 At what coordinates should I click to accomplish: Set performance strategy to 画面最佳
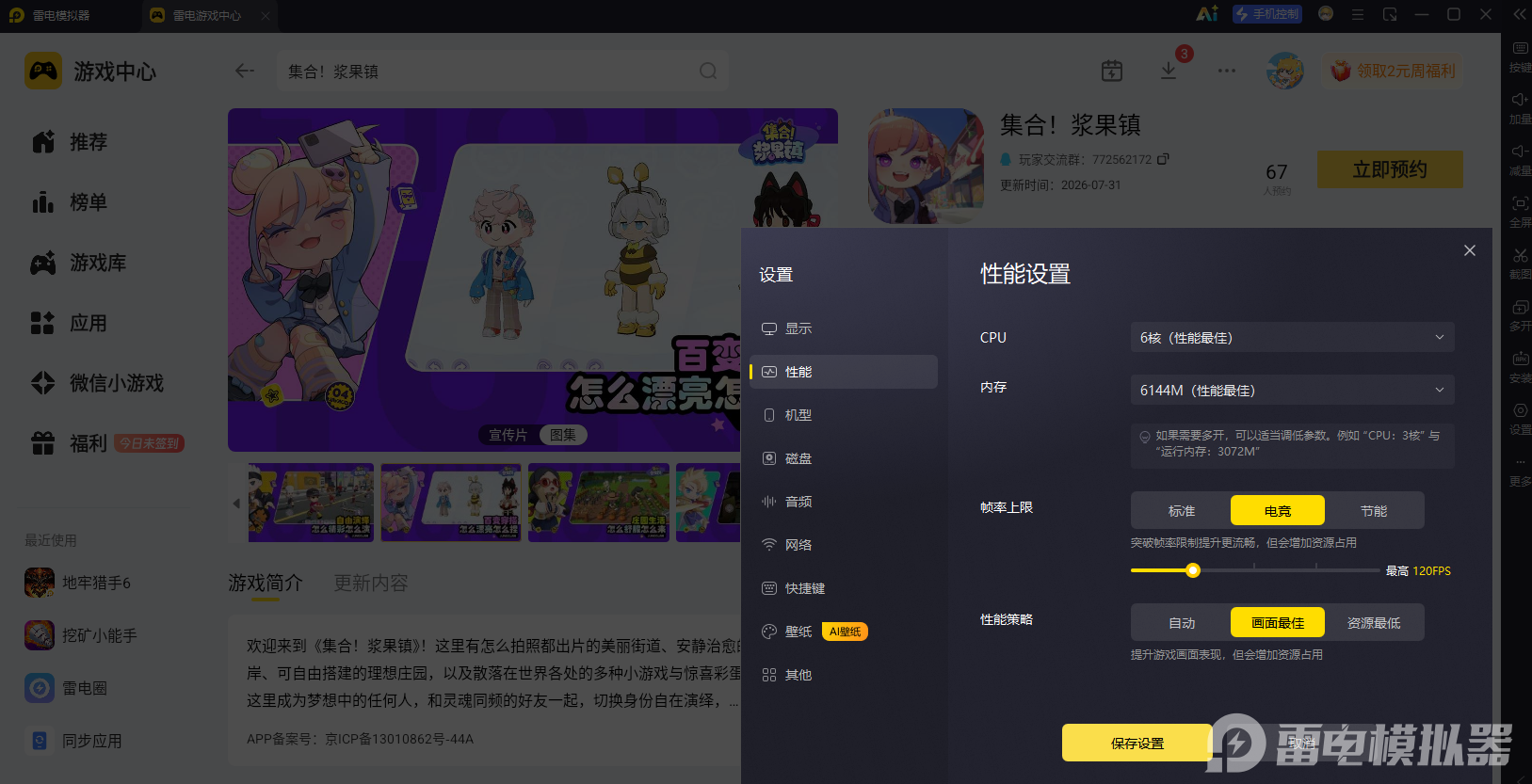point(1278,622)
